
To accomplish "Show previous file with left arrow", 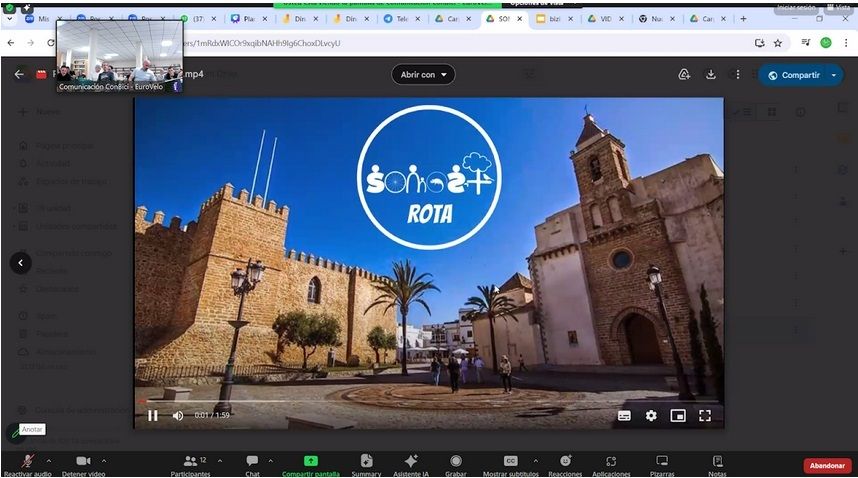I will [20, 263].
